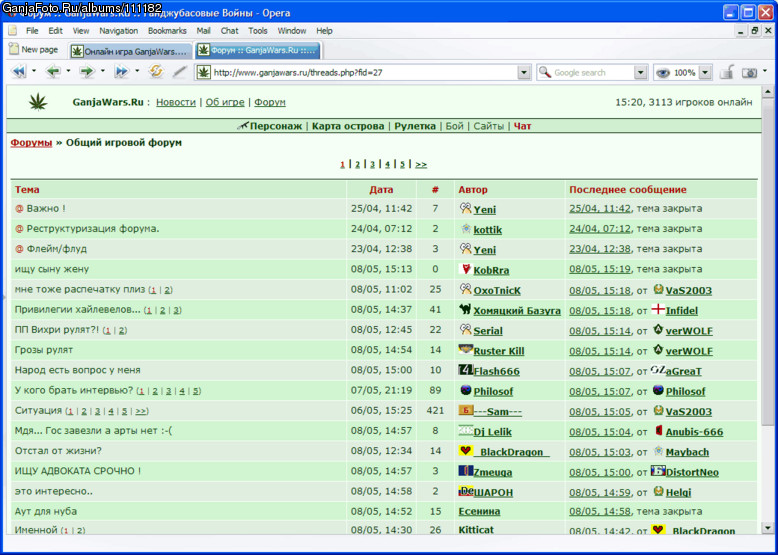Click the scroll down arrow of page scrollbar
Screen dimensions: 778x555
768,528
